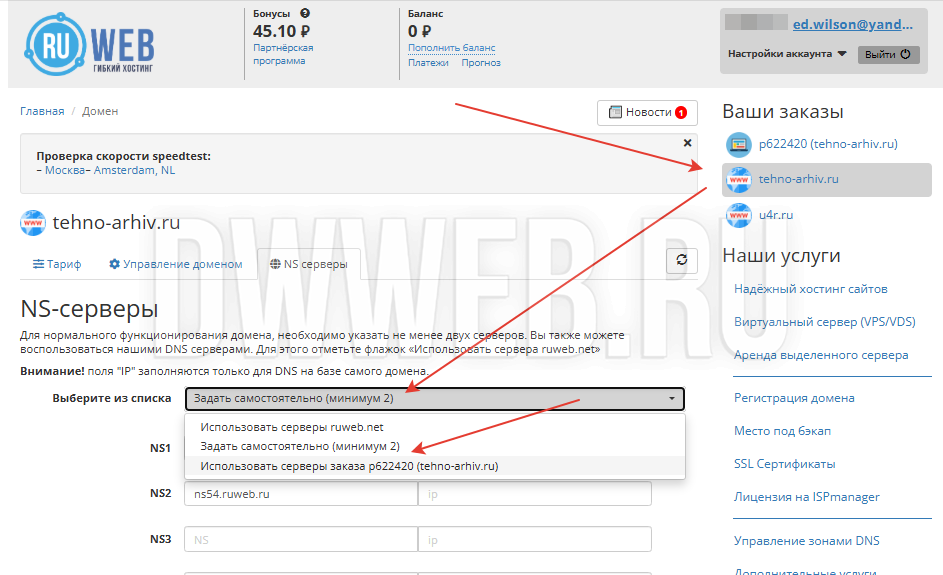The image size is (943, 575).
Task: Expand Настройки аккаунта dropdown
Action: pyautogui.click(x=787, y=54)
